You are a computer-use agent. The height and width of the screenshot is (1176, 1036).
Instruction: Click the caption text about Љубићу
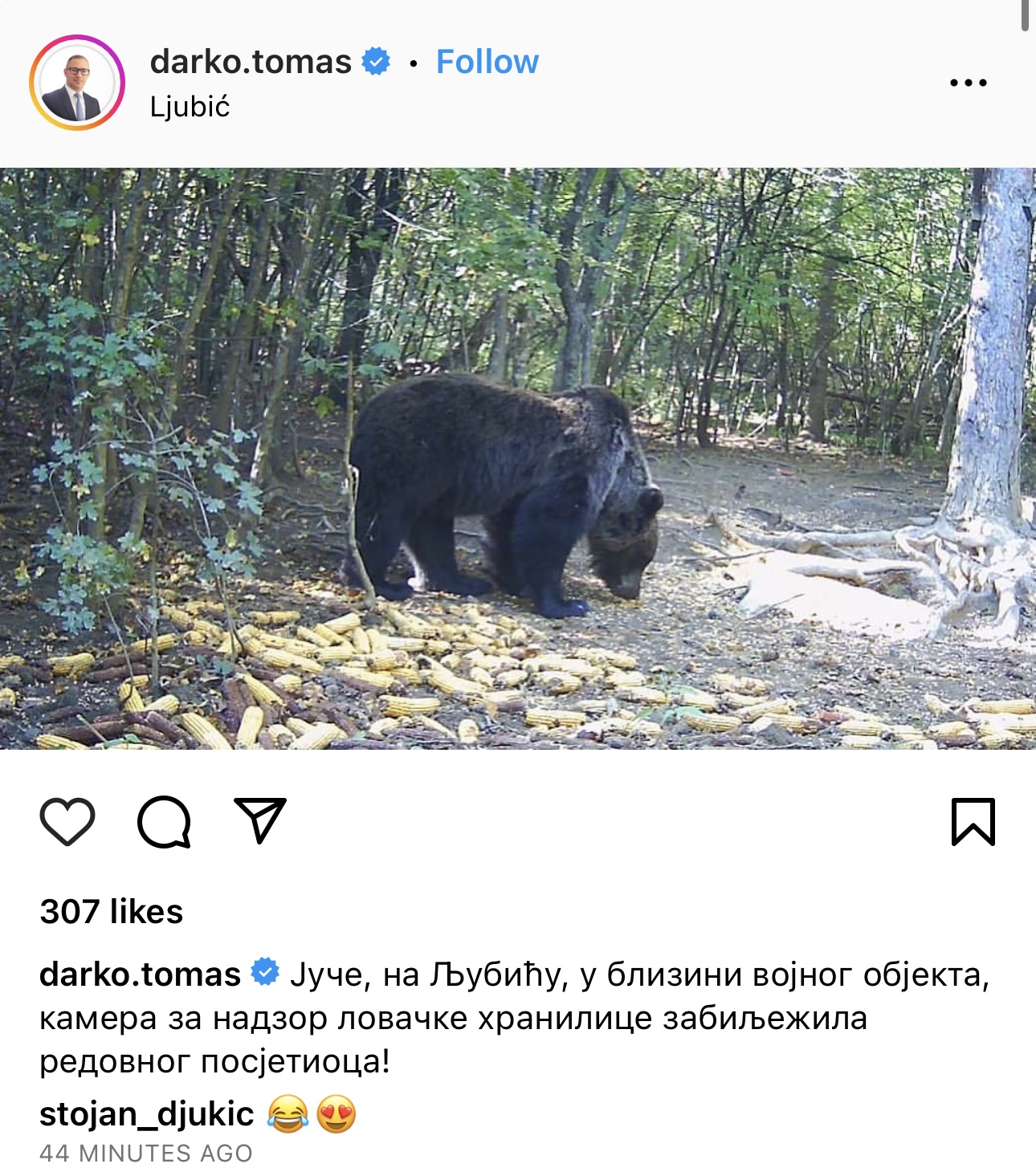point(514,1018)
